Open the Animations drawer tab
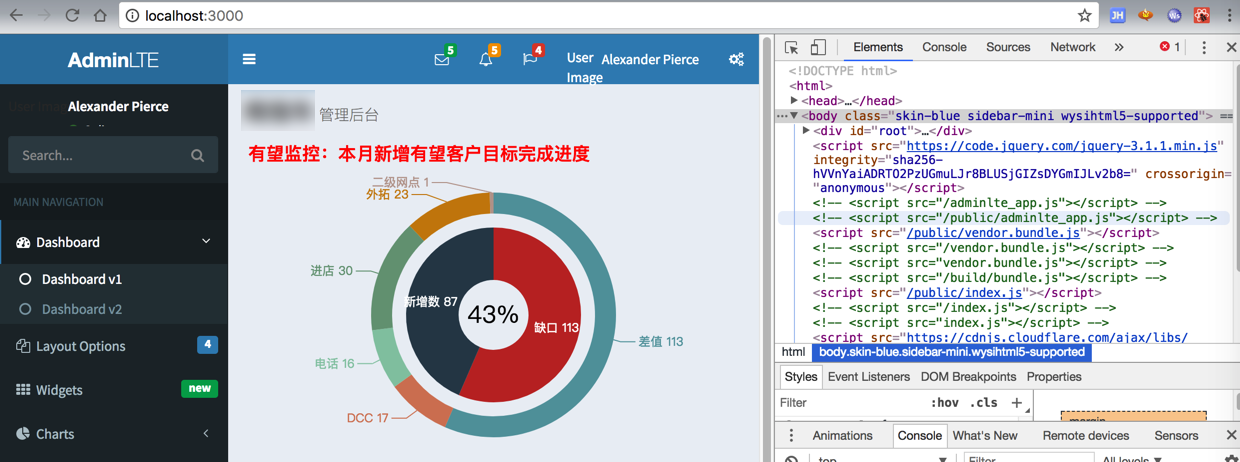This screenshot has height=462, width=1240. point(842,435)
